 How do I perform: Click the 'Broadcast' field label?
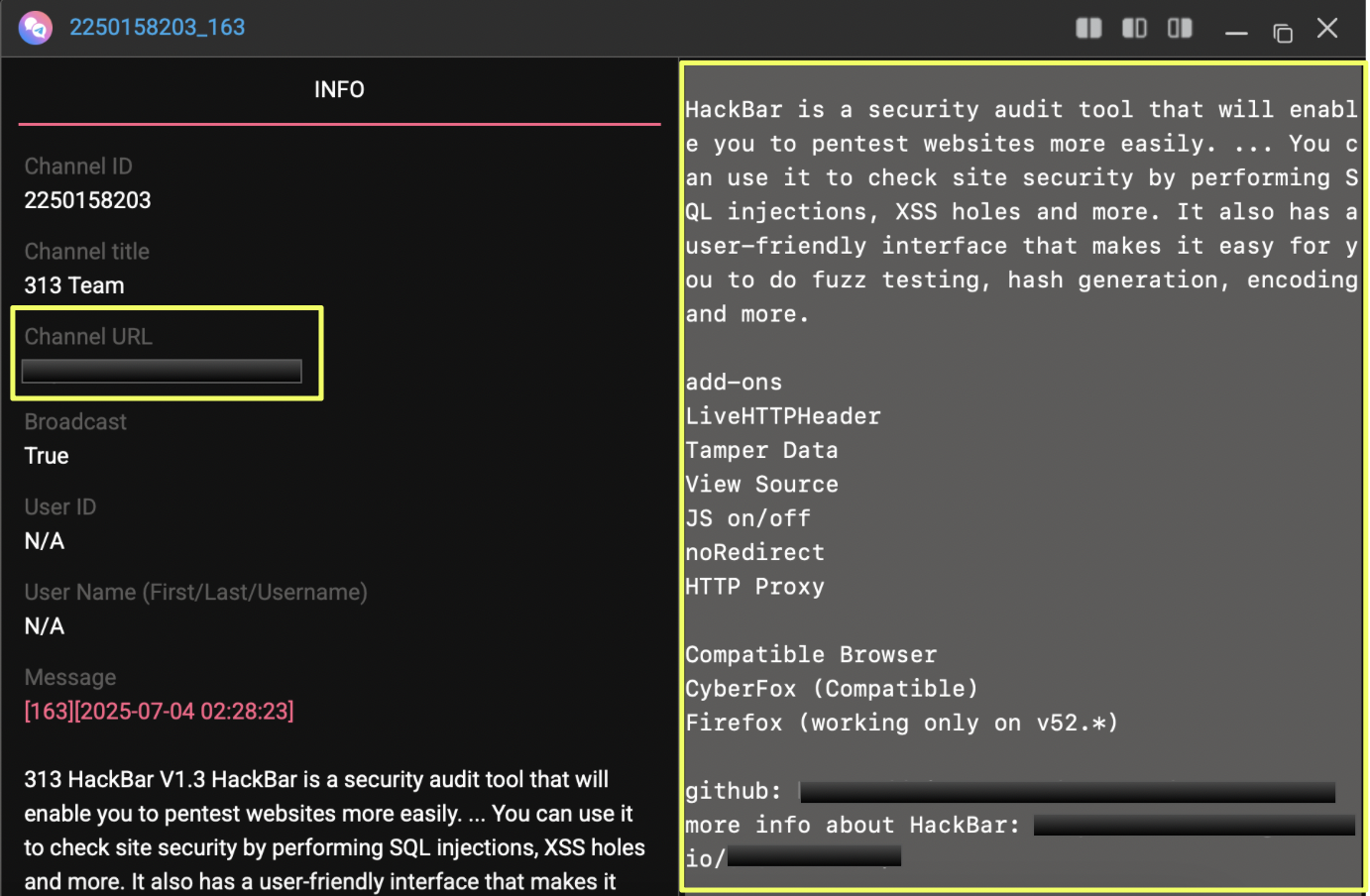75,422
